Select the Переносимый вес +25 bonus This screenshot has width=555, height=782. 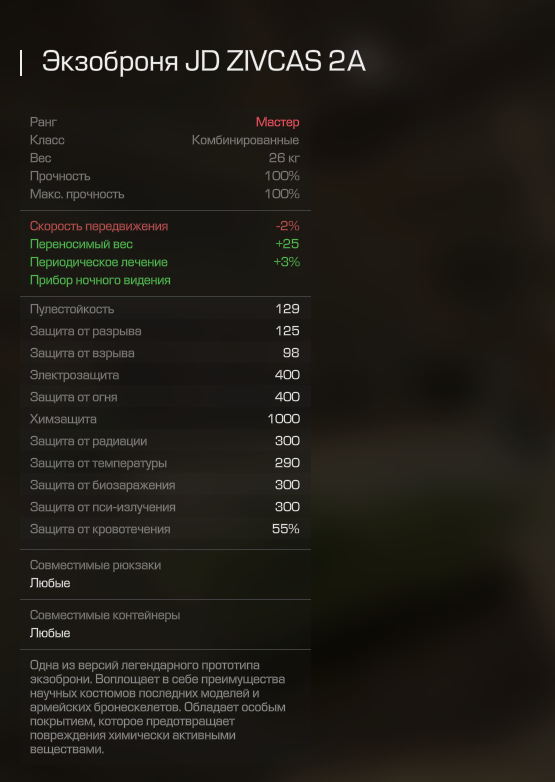click(x=165, y=244)
